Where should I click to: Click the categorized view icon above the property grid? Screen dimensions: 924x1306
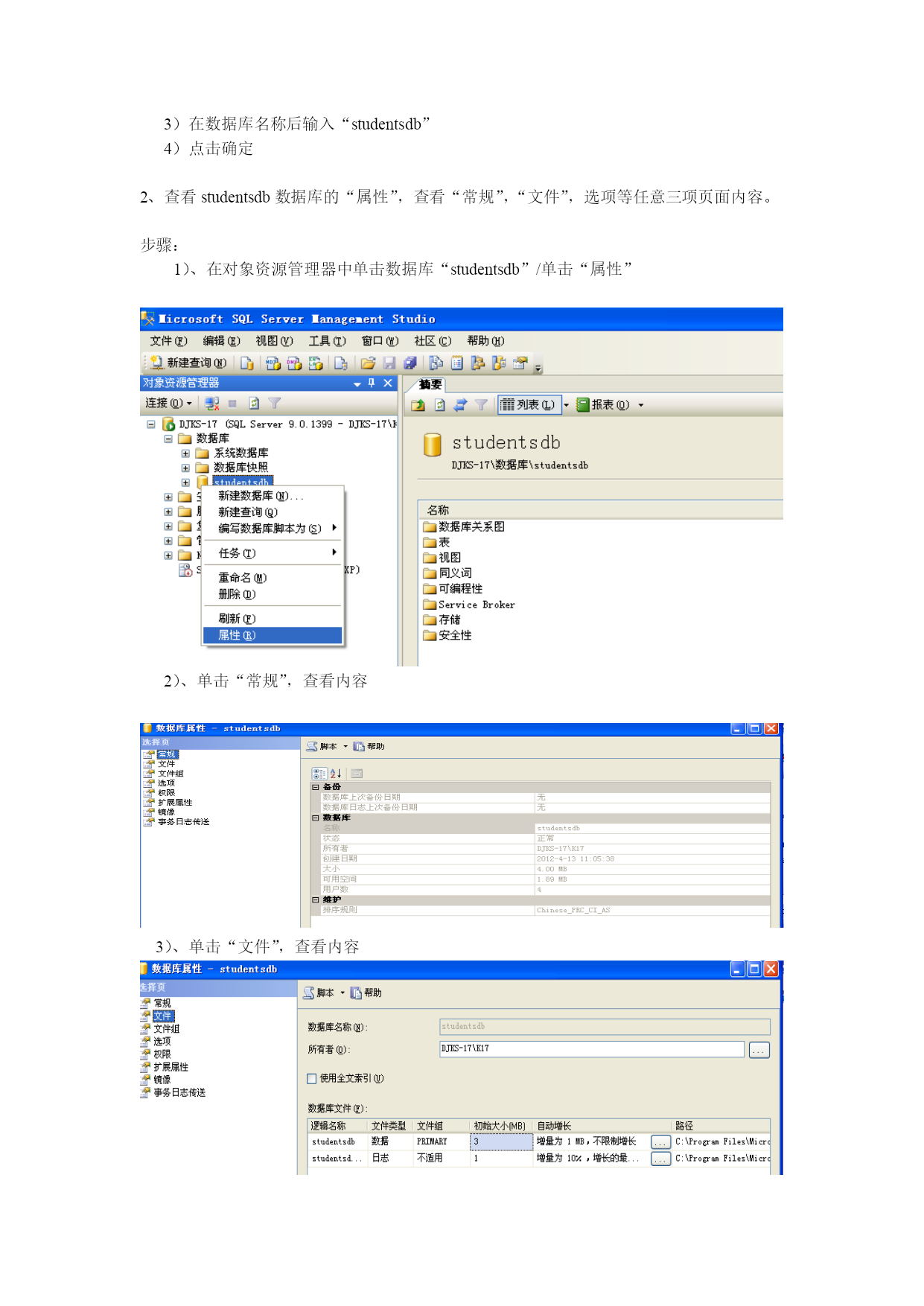pos(319,774)
